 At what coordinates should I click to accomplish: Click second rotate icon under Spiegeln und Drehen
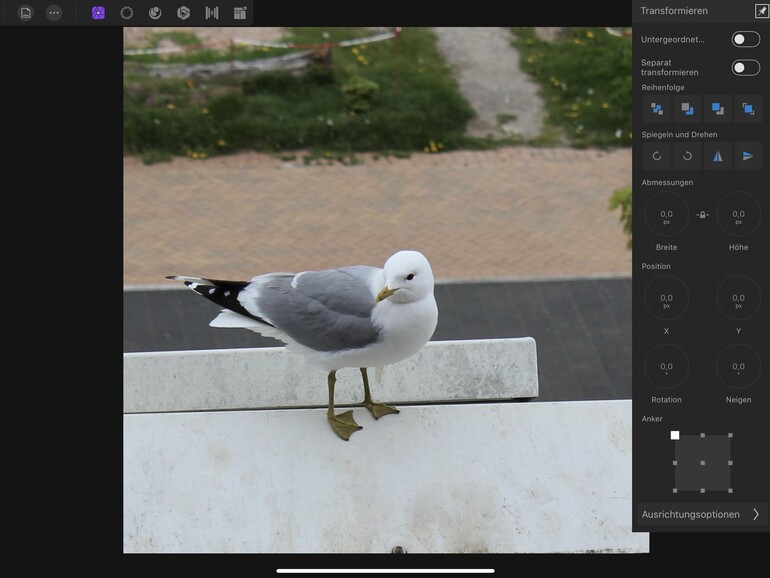click(687, 156)
